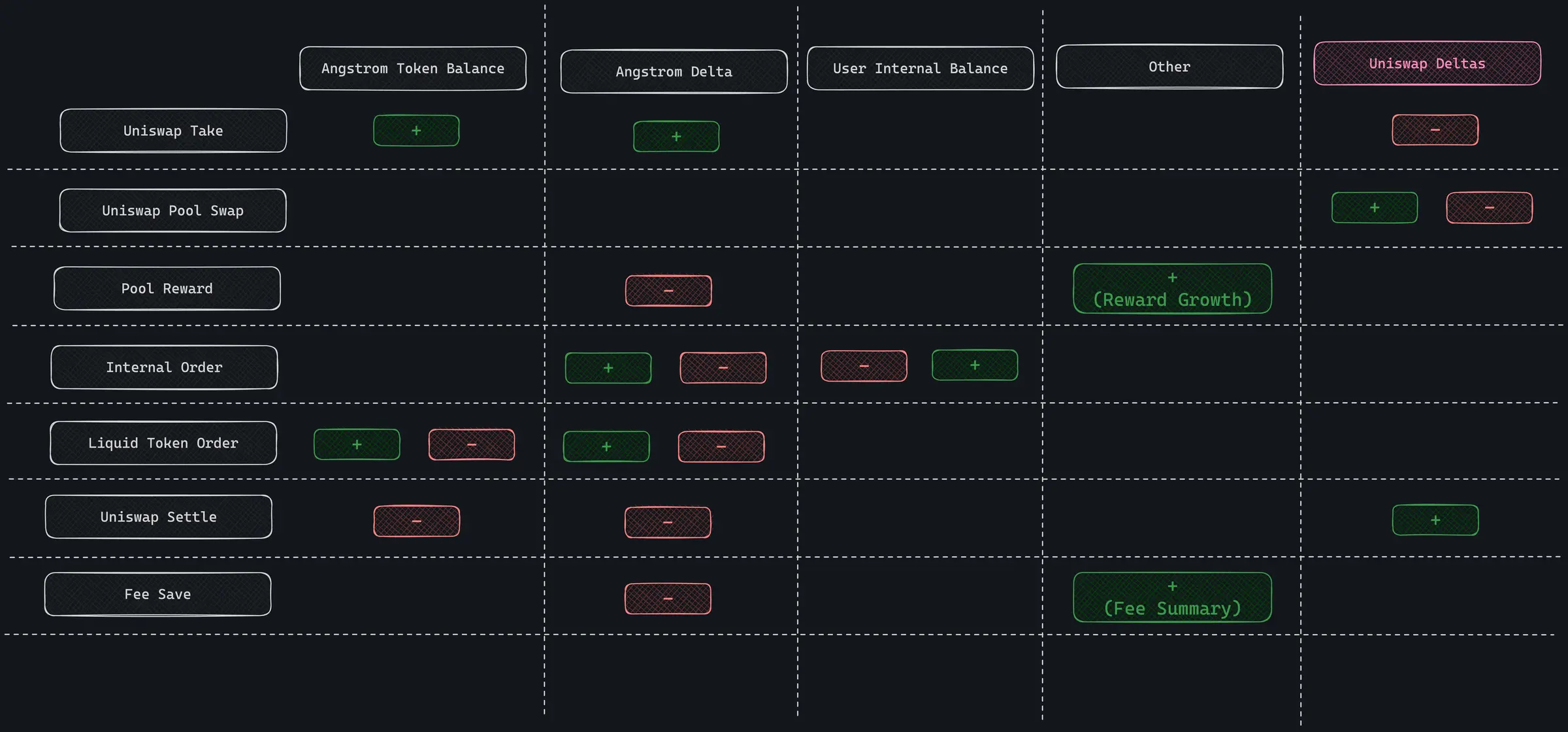Image resolution: width=1568 pixels, height=732 pixels.
Task: Select the Liquid Token Order row label
Action: click(x=163, y=443)
